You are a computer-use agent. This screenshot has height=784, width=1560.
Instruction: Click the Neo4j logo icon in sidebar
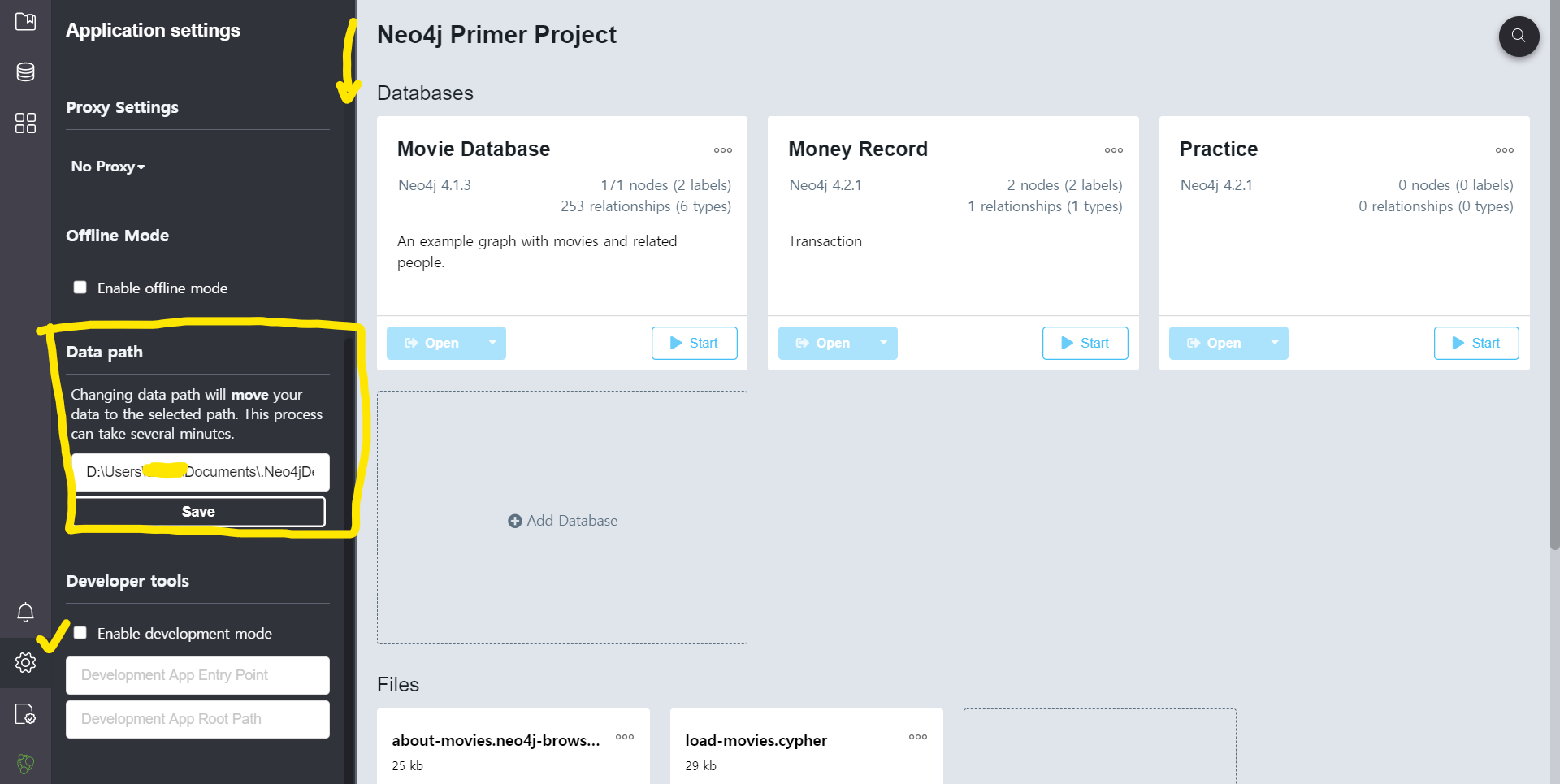click(25, 764)
